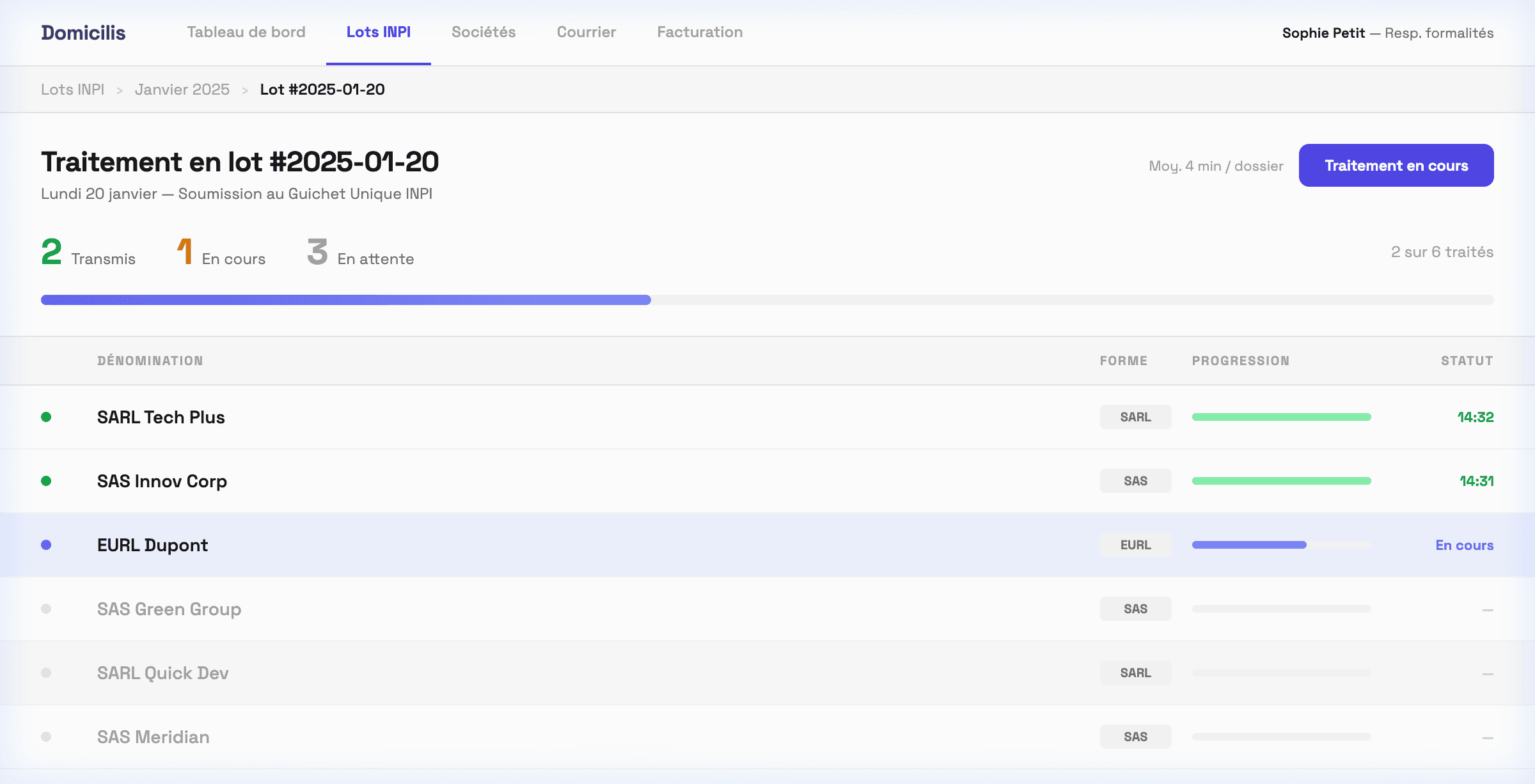Open the Tableau de bord tab
The image size is (1535, 784).
246,32
